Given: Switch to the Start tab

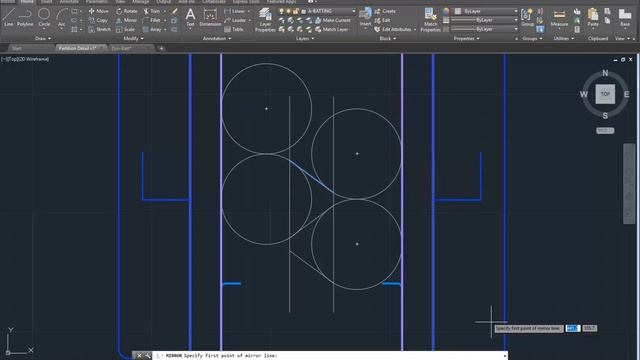Looking at the screenshot, I should pyautogui.click(x=17, y=48).
